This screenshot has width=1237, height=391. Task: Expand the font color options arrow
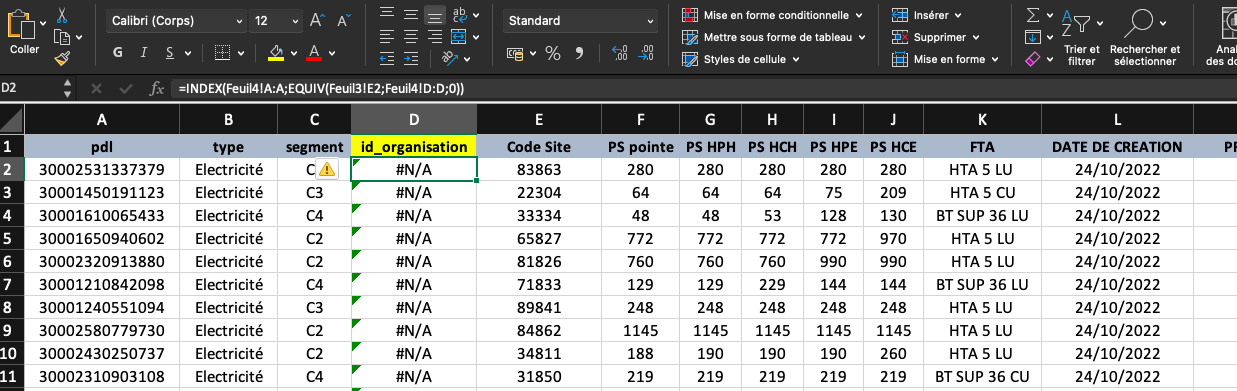[333, 52]
